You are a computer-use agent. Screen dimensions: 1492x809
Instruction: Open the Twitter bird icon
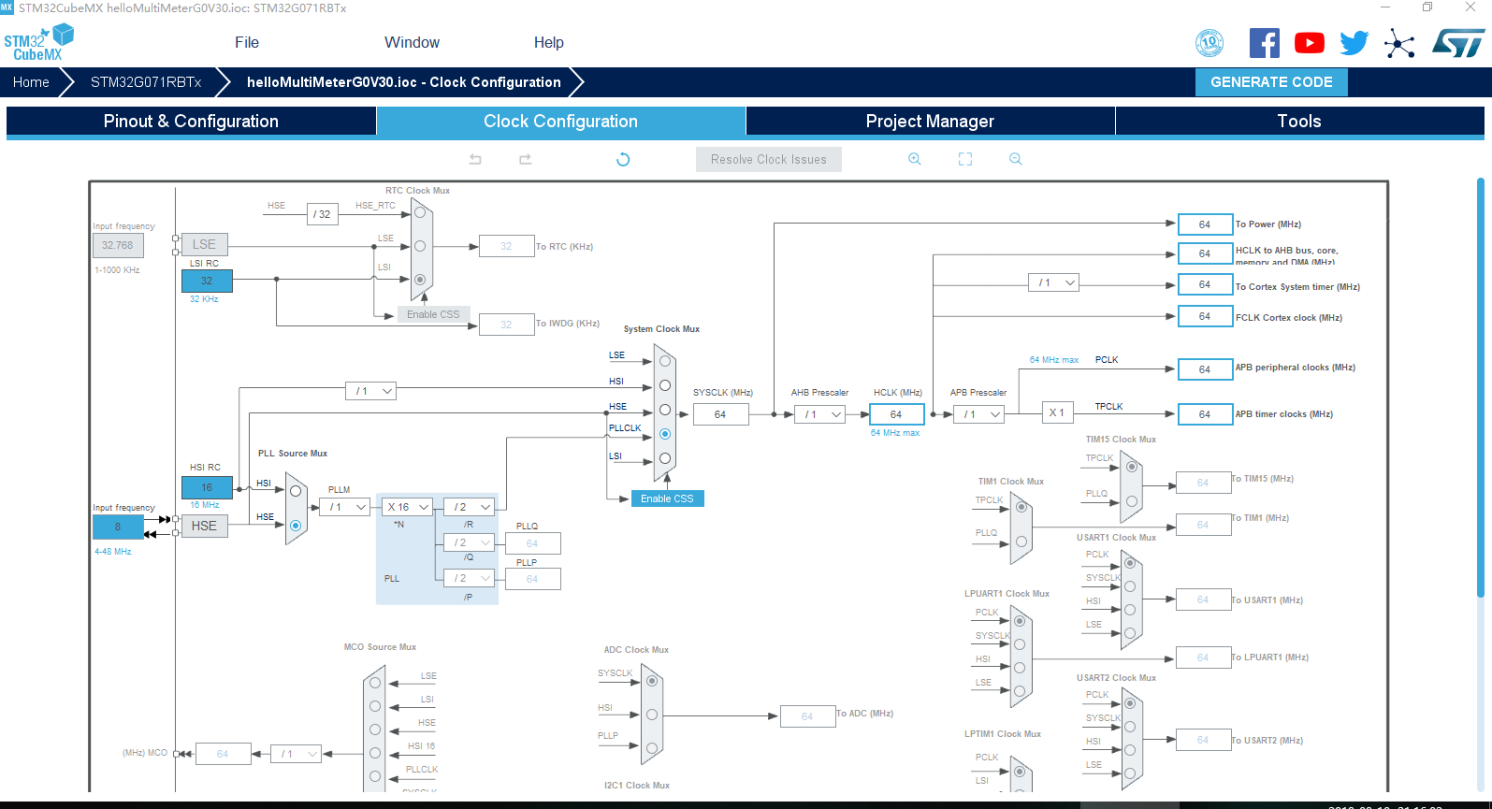(x=1354, y=42)
